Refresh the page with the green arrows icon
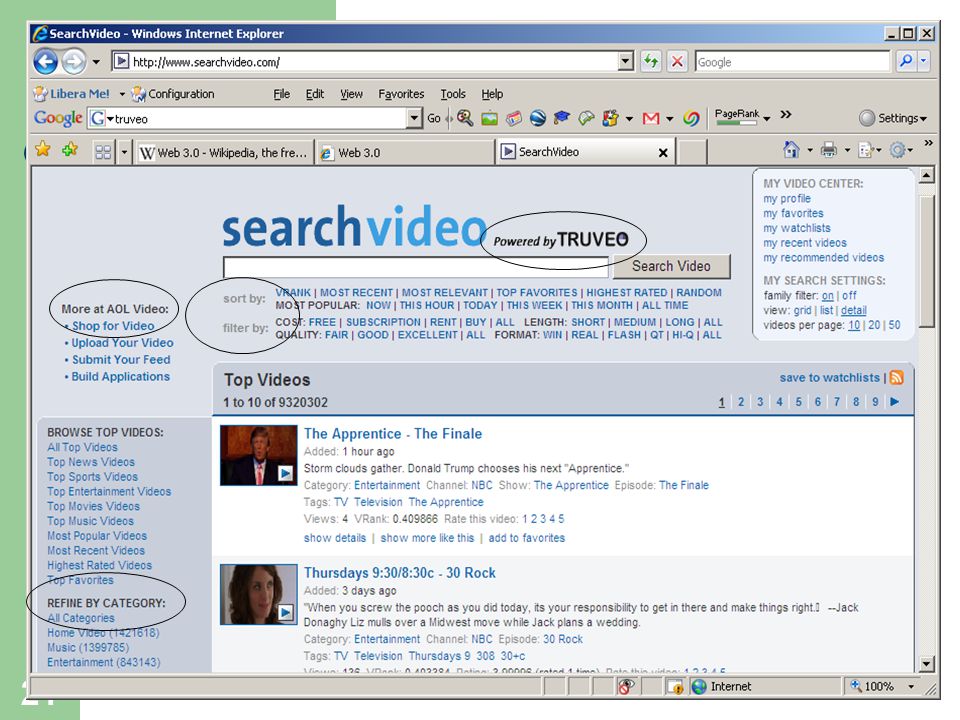Image resolution: width=960 pixels, height=720 pixels. pos(651,61)
